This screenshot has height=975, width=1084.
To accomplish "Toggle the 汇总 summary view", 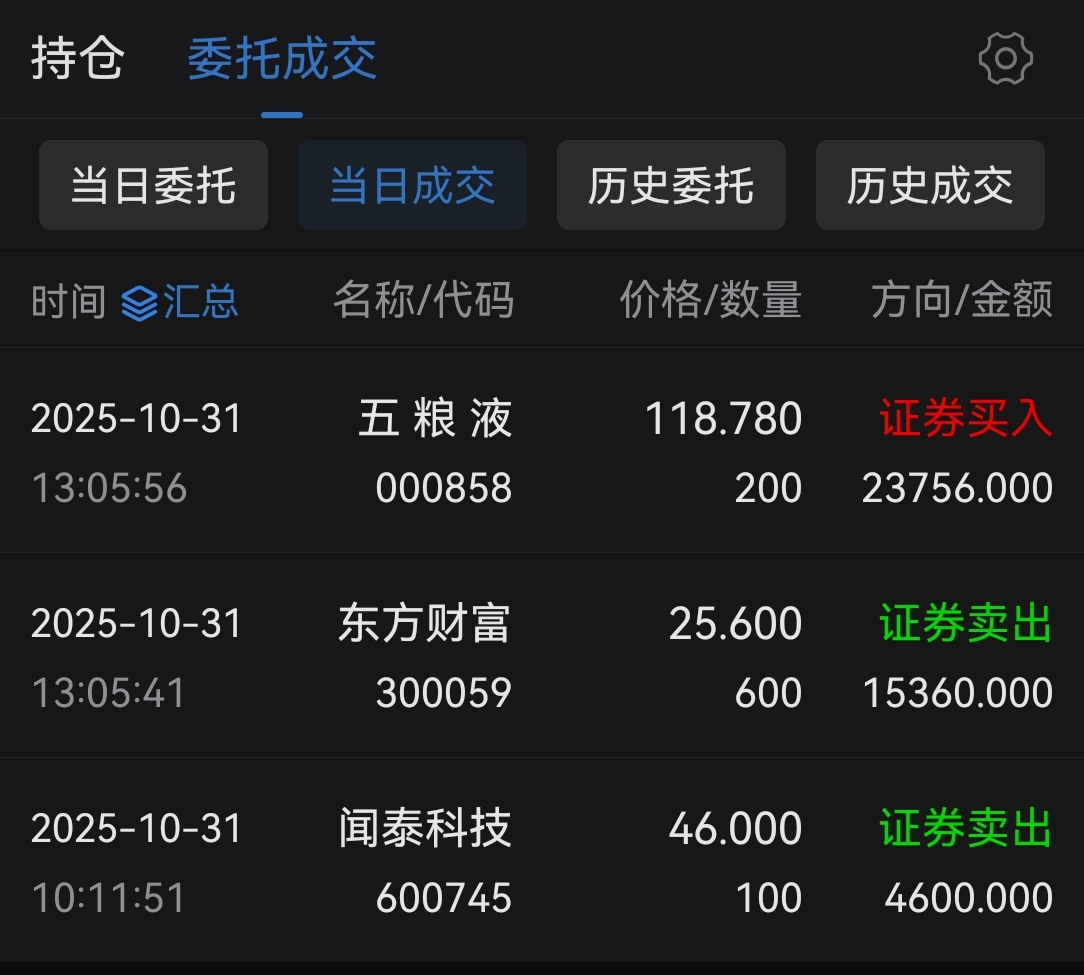I will [180, 302].
